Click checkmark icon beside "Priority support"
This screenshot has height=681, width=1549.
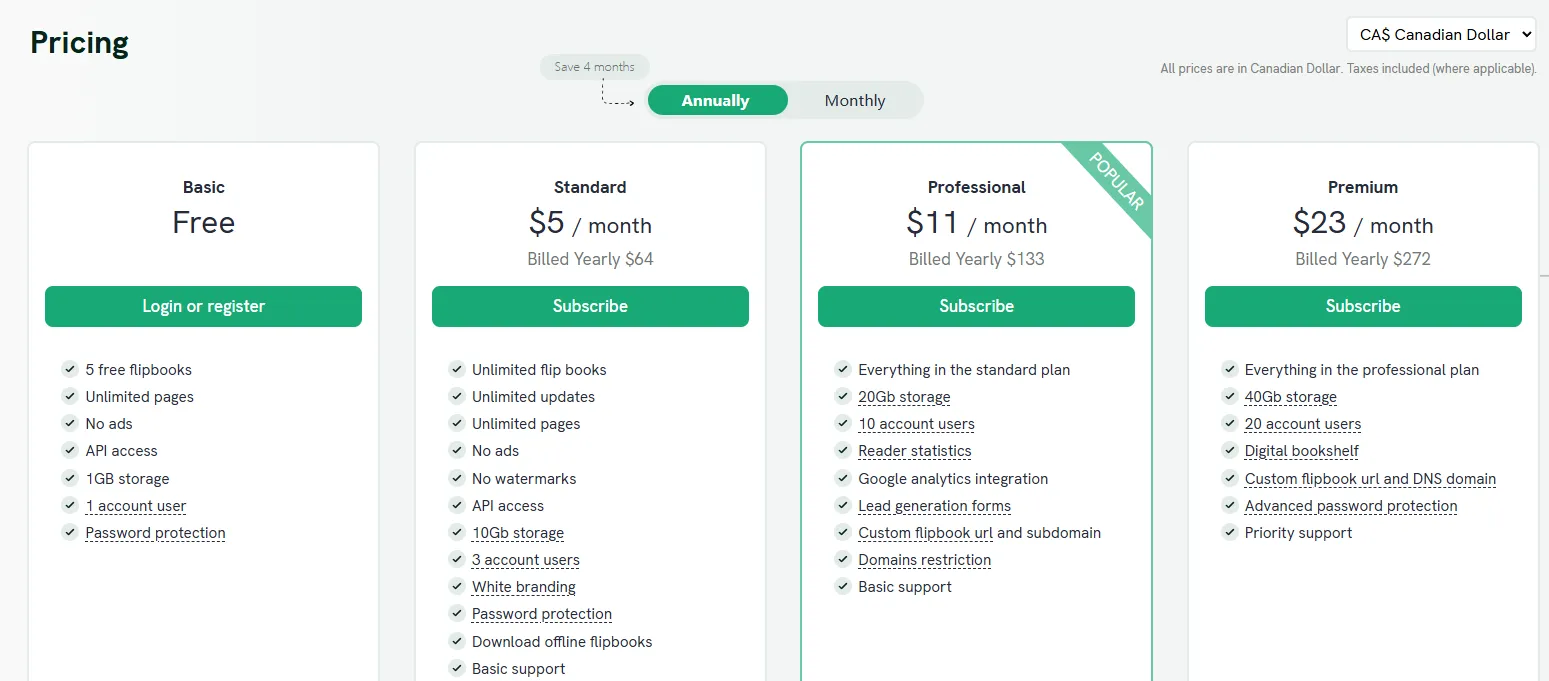(x=1229, y=532)
